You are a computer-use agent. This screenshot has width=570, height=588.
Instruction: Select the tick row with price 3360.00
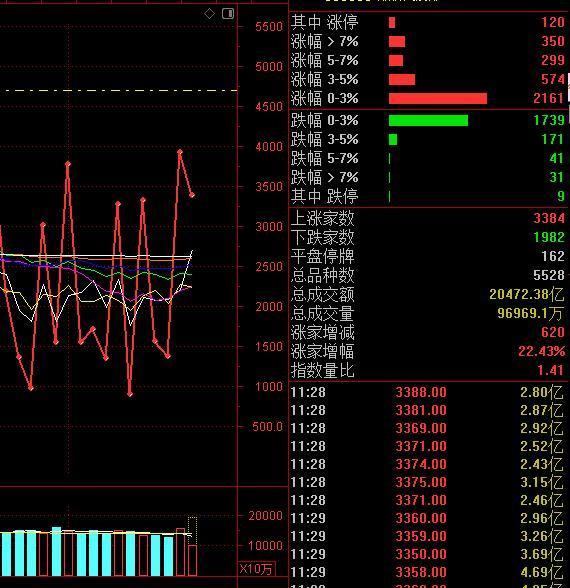point(428,518)
